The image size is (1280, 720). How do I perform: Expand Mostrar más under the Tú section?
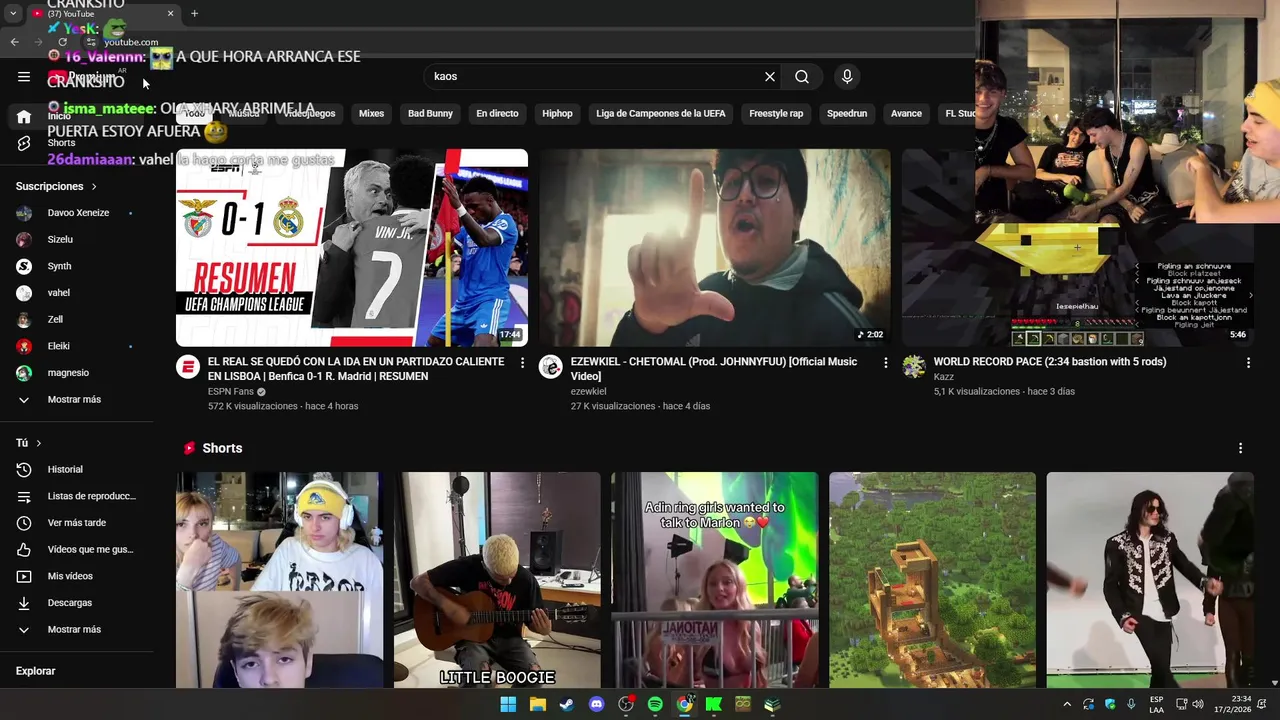76,629
